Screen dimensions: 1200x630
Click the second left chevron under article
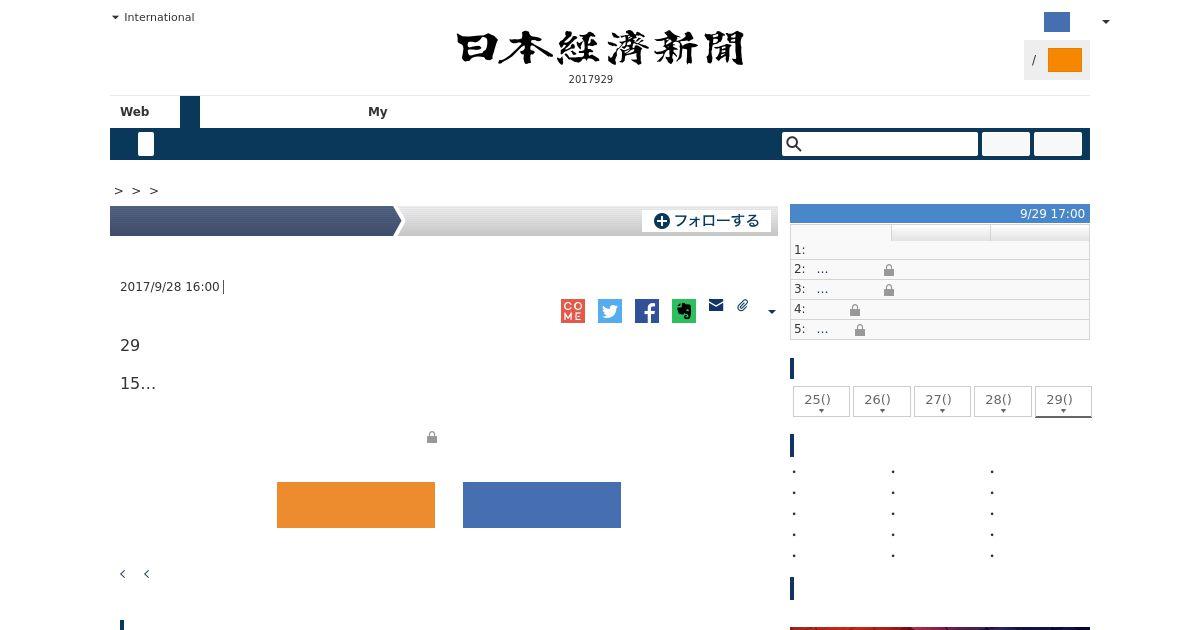147,574
